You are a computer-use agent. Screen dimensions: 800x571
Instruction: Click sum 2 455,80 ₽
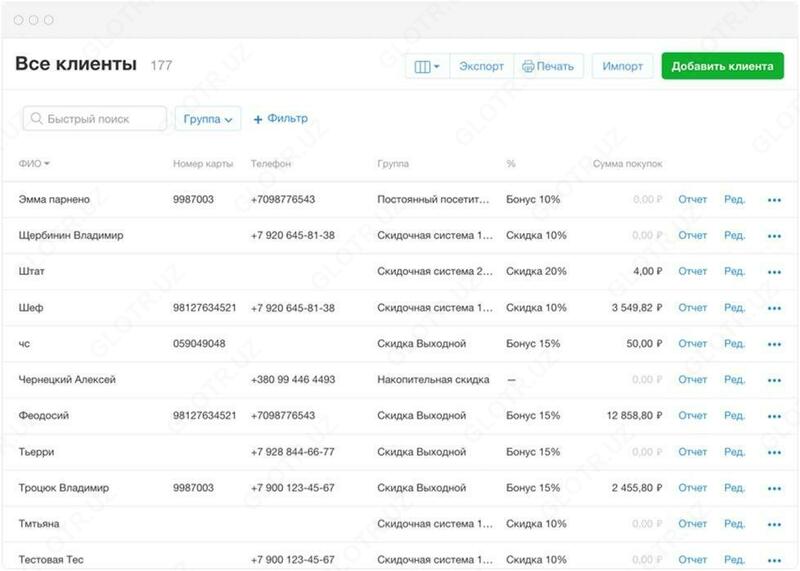tap(637, 488)
